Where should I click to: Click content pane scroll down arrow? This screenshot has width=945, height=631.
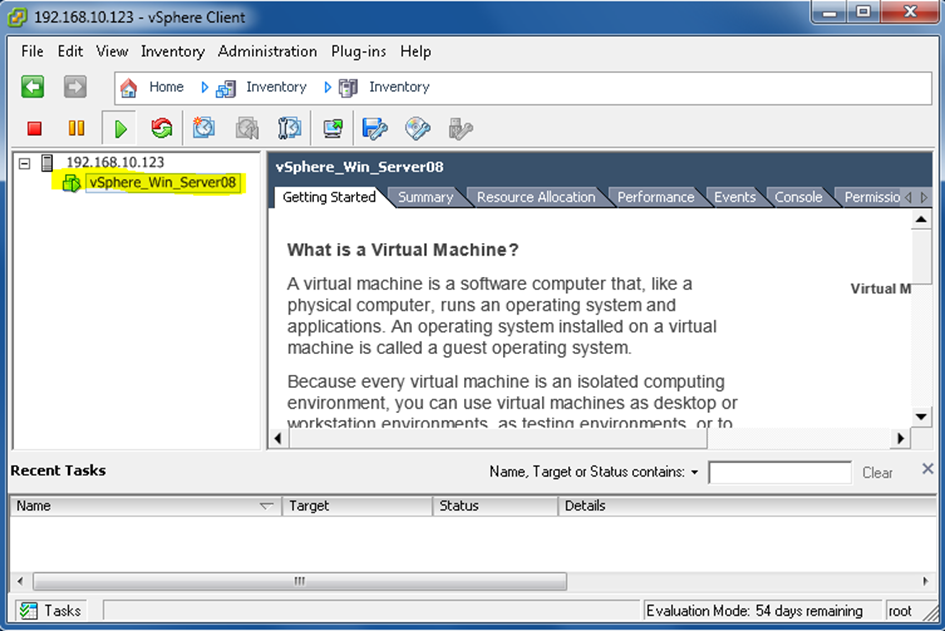pos(921,416)
